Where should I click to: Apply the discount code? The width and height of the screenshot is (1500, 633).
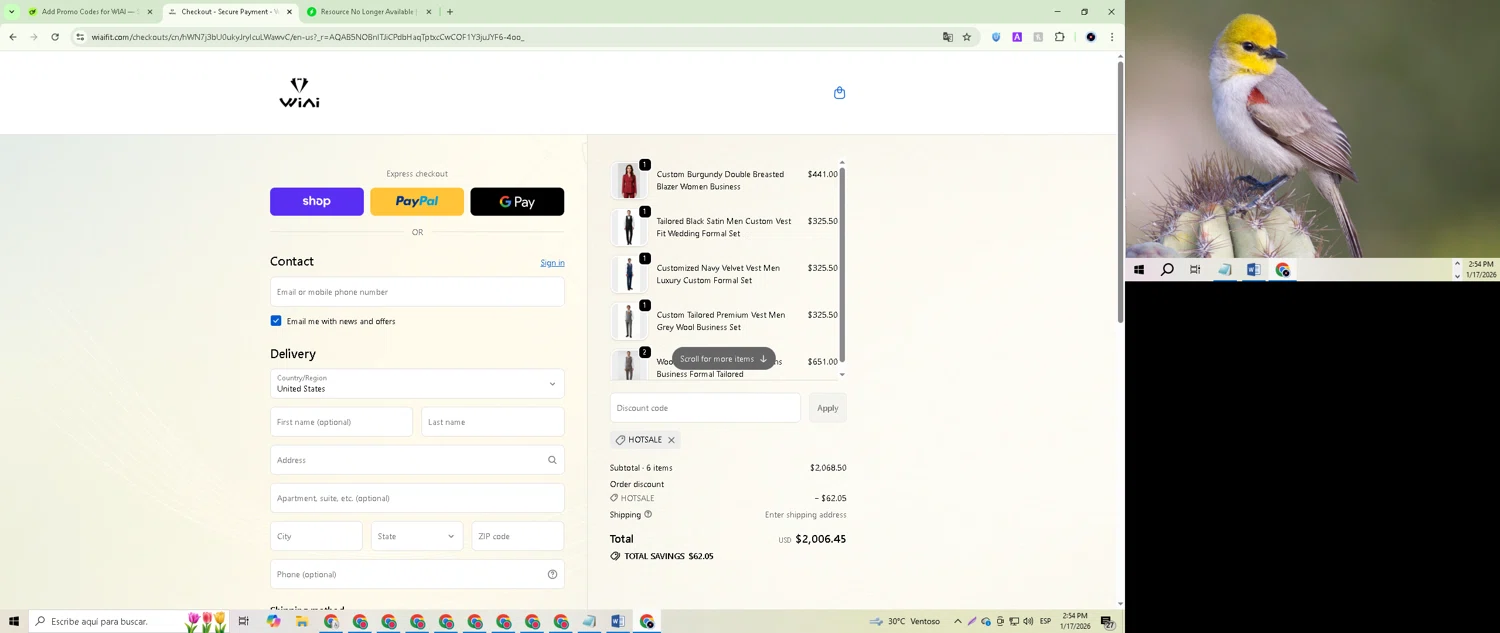(827, 408)
